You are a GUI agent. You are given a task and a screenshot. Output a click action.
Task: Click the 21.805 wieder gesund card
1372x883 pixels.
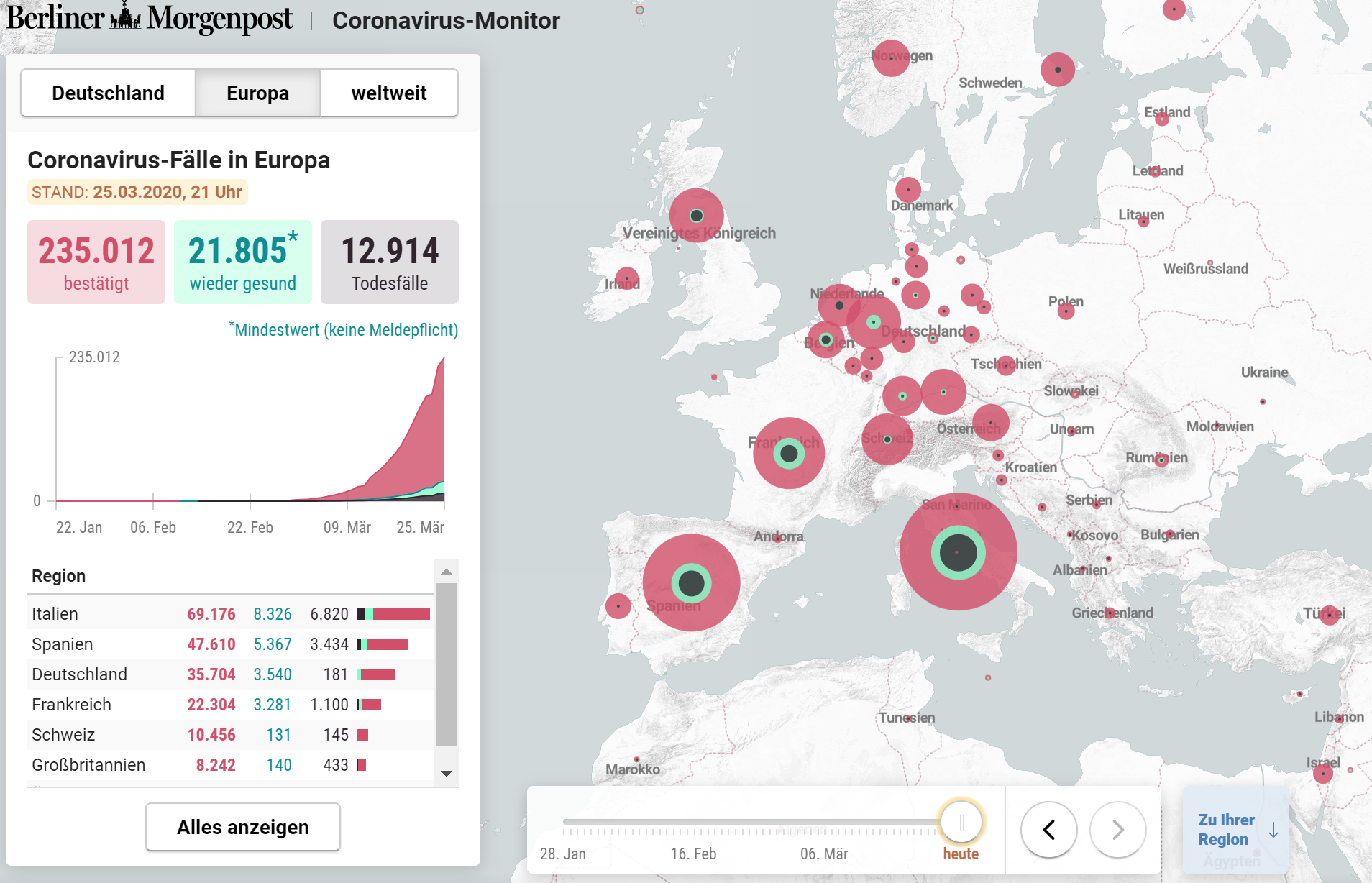(243, 262)
